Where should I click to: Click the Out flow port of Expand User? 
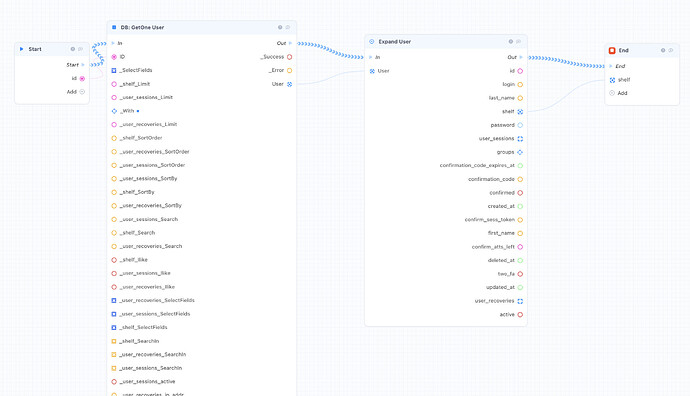pos(521,57)
